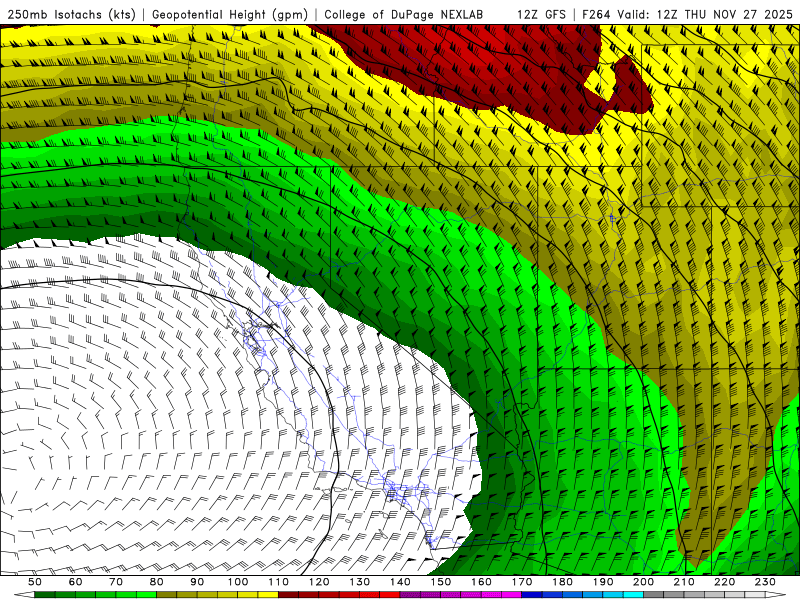Click the '12Z GFS' model run label
Image resolution: width=800 pixels, height=600 pixels.
coord(541,14)
